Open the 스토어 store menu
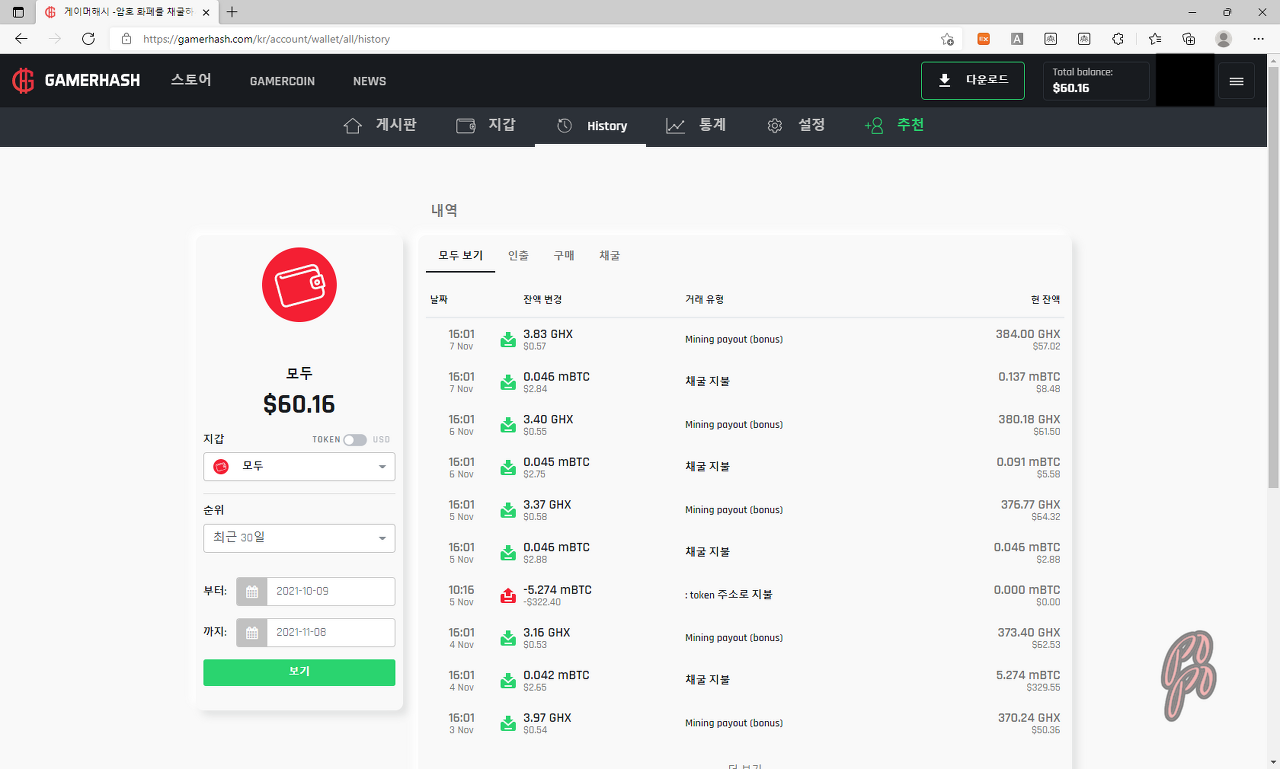Image resolution: width=1280 pixels, height=769 pixels. pyautogui.click(x=191, y=81)
